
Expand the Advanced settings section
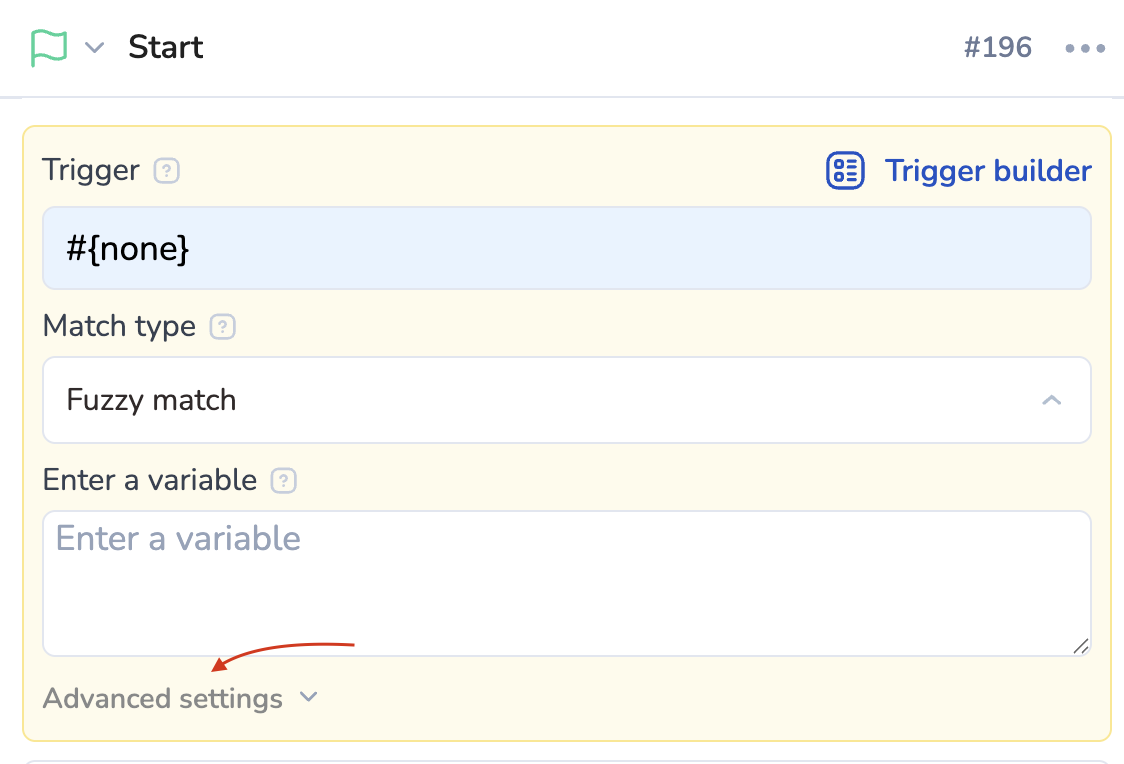(163, 698)
